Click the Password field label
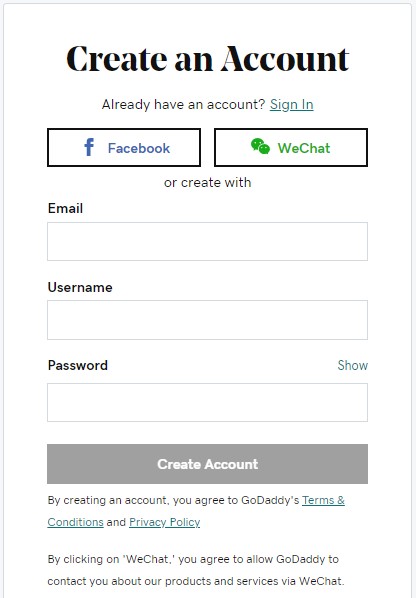Screen dimensions: 416x598 78,365
